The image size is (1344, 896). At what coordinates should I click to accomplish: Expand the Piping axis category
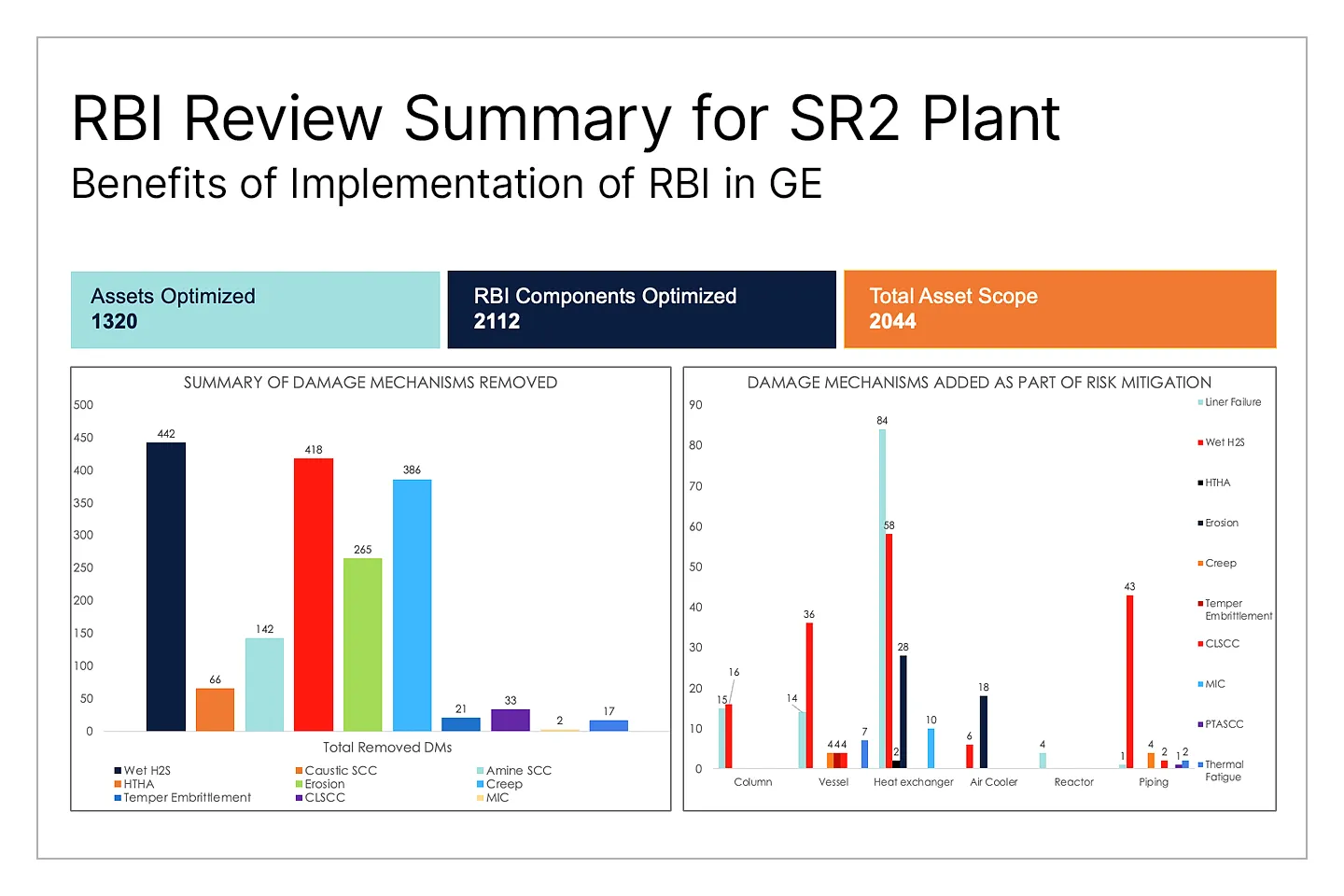1153,782
